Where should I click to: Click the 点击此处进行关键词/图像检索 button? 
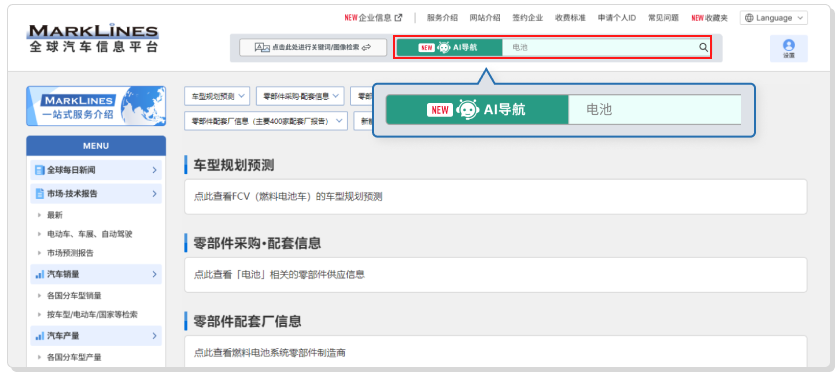click(313, 47)
